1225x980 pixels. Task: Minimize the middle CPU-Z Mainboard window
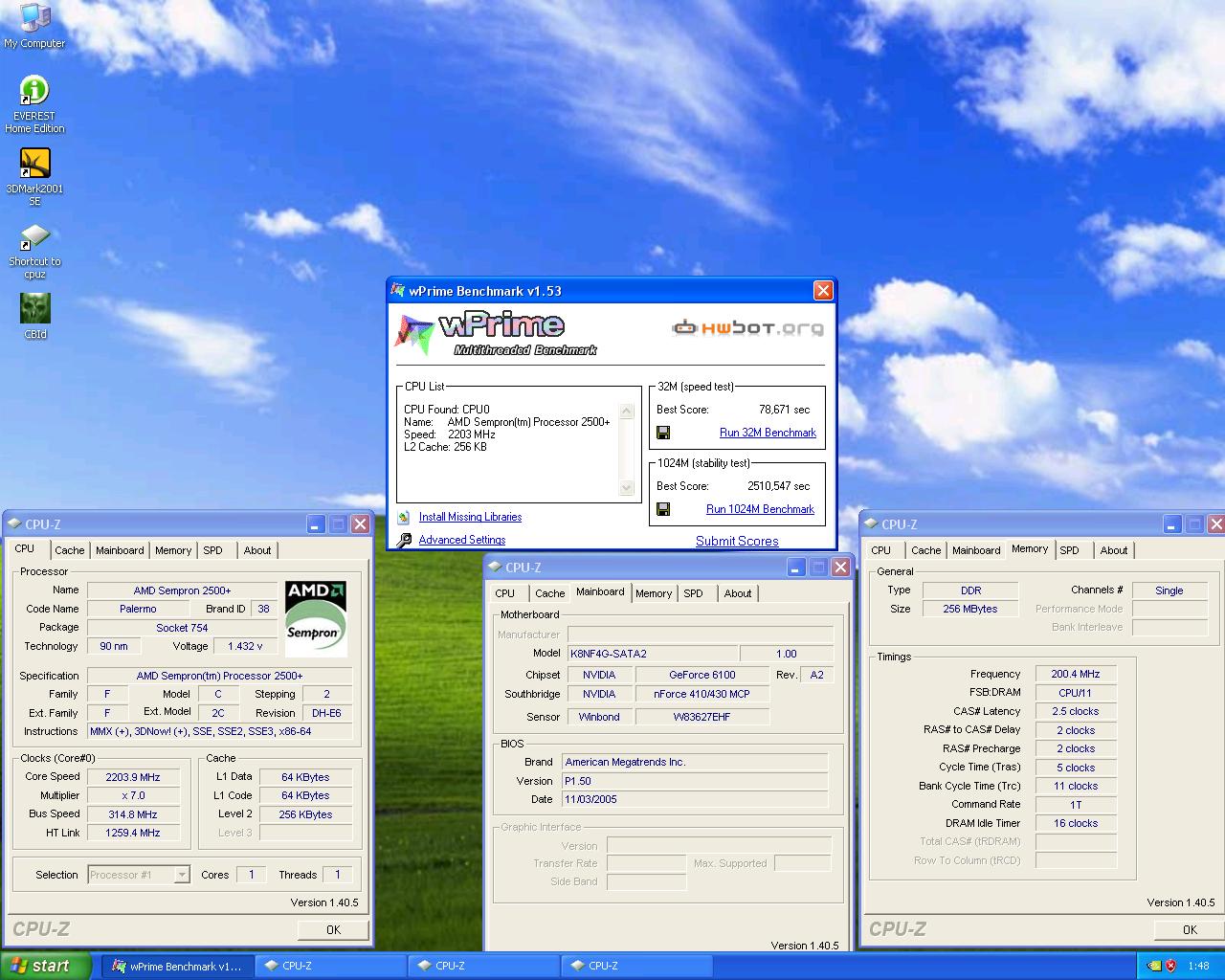[x=796, y=568]
